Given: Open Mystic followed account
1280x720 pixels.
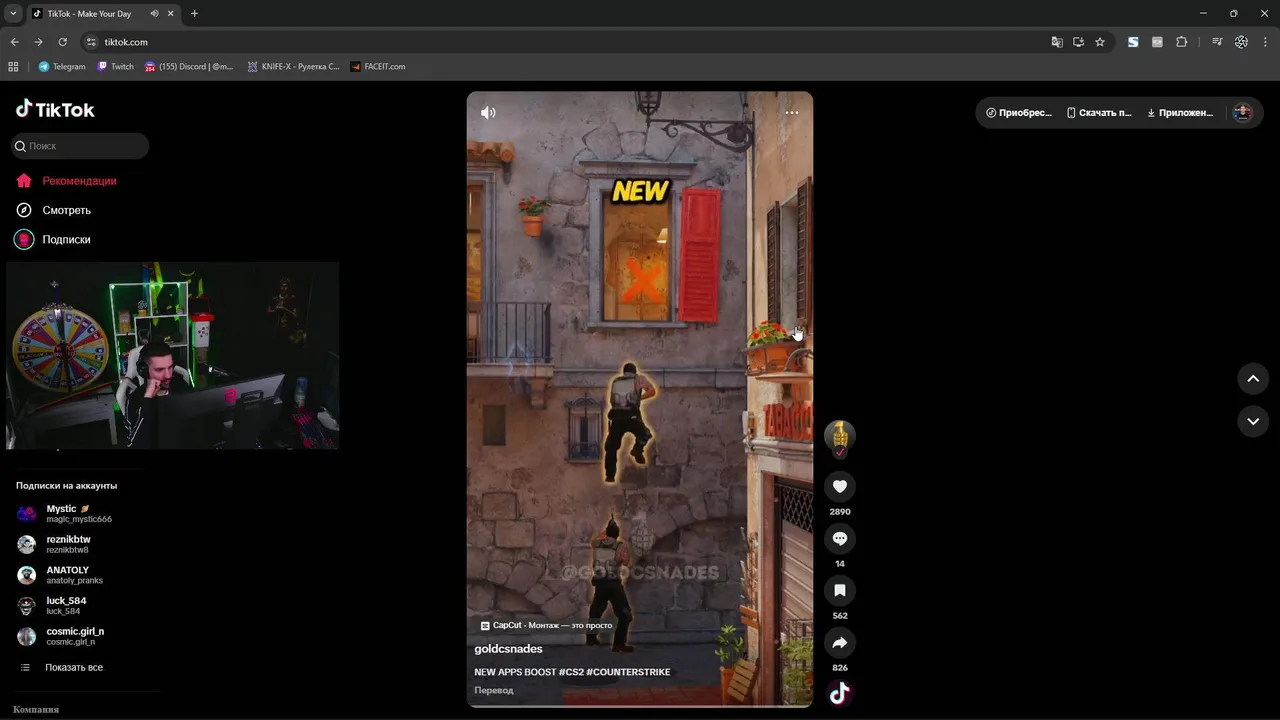Looking at the screenshot, I should click(64, 513).
